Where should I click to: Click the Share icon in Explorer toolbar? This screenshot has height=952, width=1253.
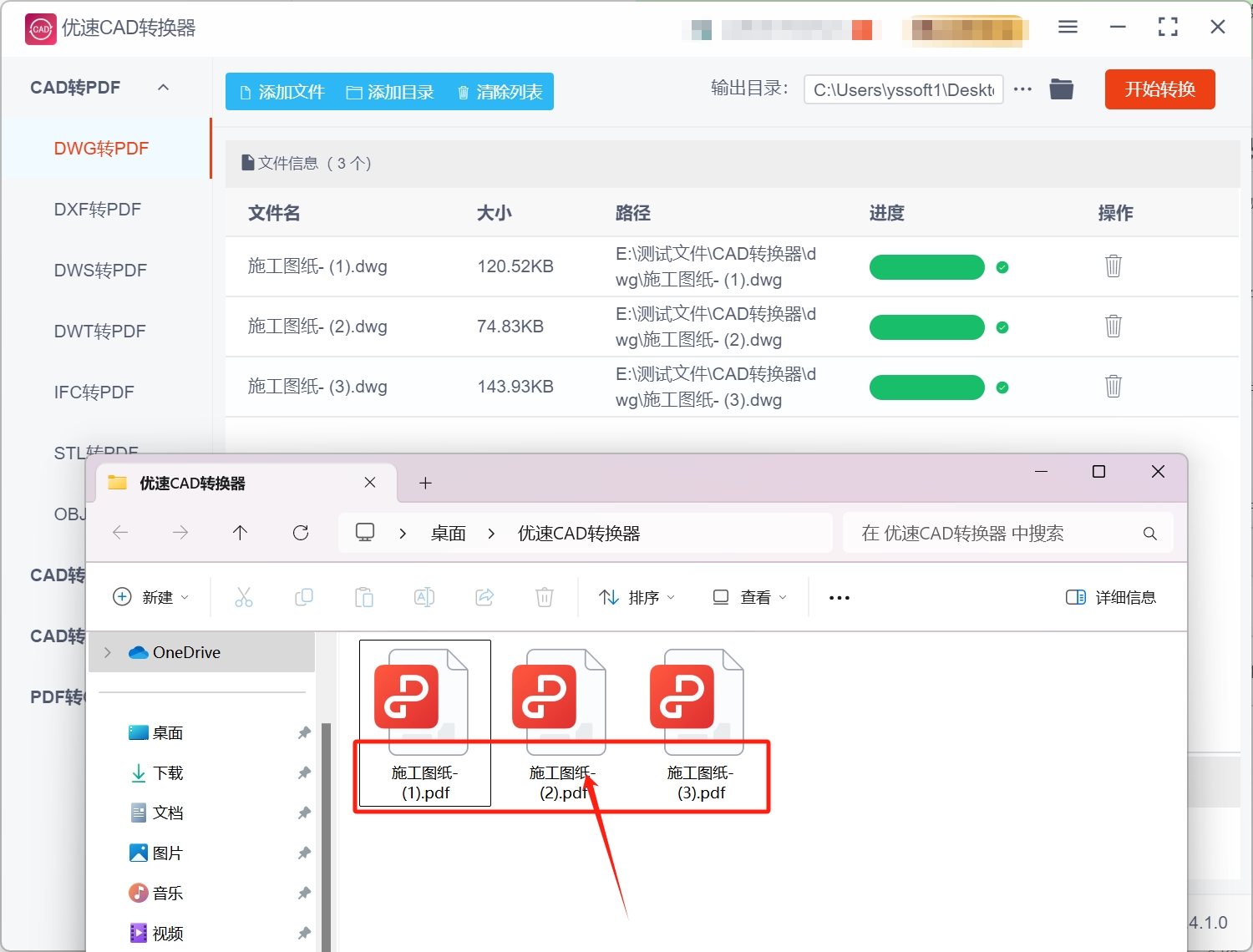[484, 597]
